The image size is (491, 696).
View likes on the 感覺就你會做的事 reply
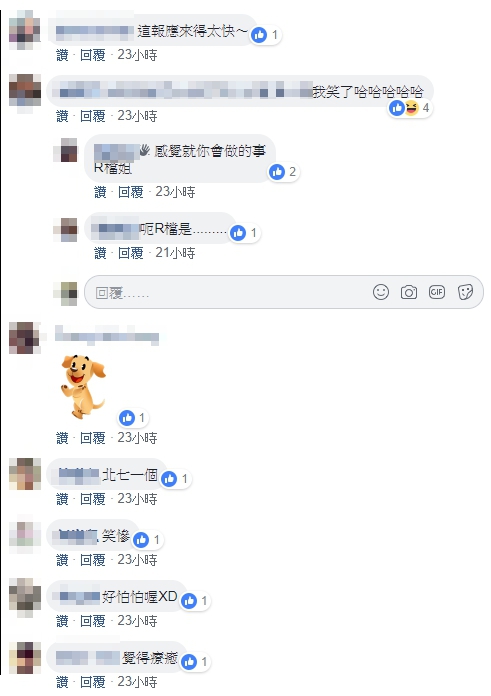coord(283,172)
